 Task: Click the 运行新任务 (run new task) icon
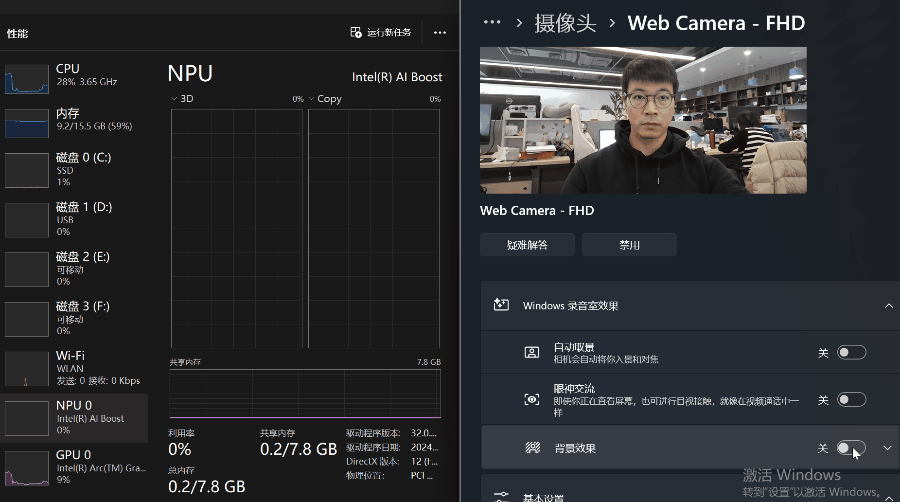tap(356, 32)
